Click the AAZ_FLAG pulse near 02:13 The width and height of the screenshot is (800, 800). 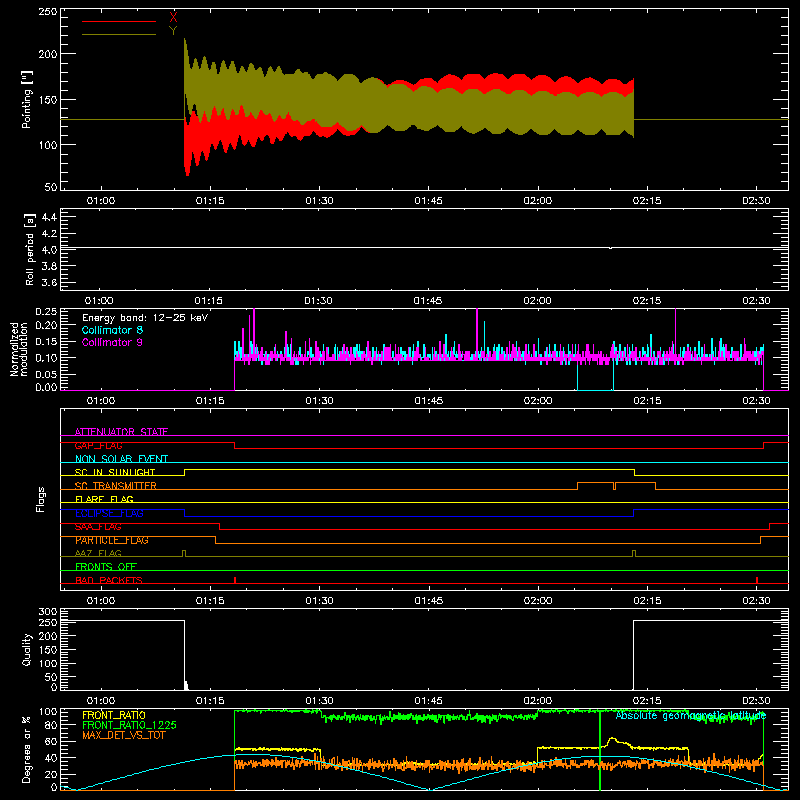tap(634, 553)
